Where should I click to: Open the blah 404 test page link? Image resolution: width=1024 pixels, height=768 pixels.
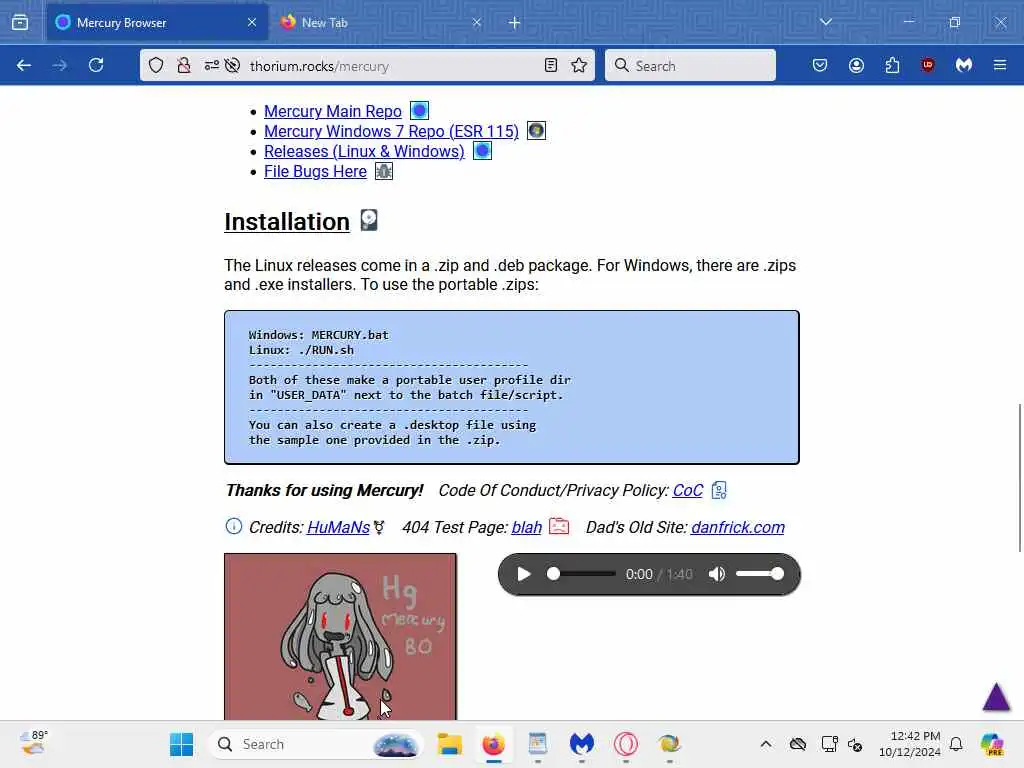(526, 528)
